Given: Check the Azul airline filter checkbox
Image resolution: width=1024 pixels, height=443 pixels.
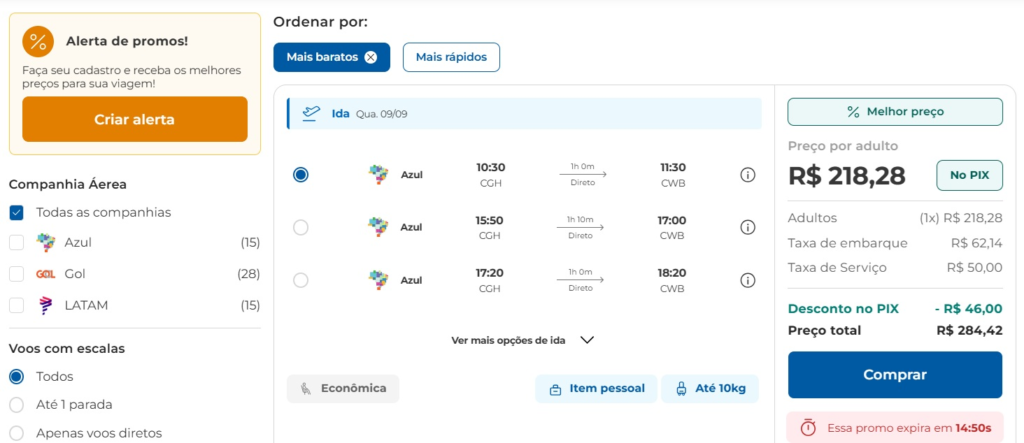Looking at the screenshot, I should pos(16,243).
